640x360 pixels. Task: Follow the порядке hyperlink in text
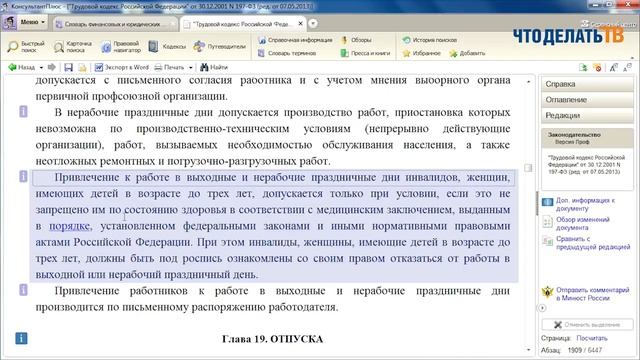69,226
